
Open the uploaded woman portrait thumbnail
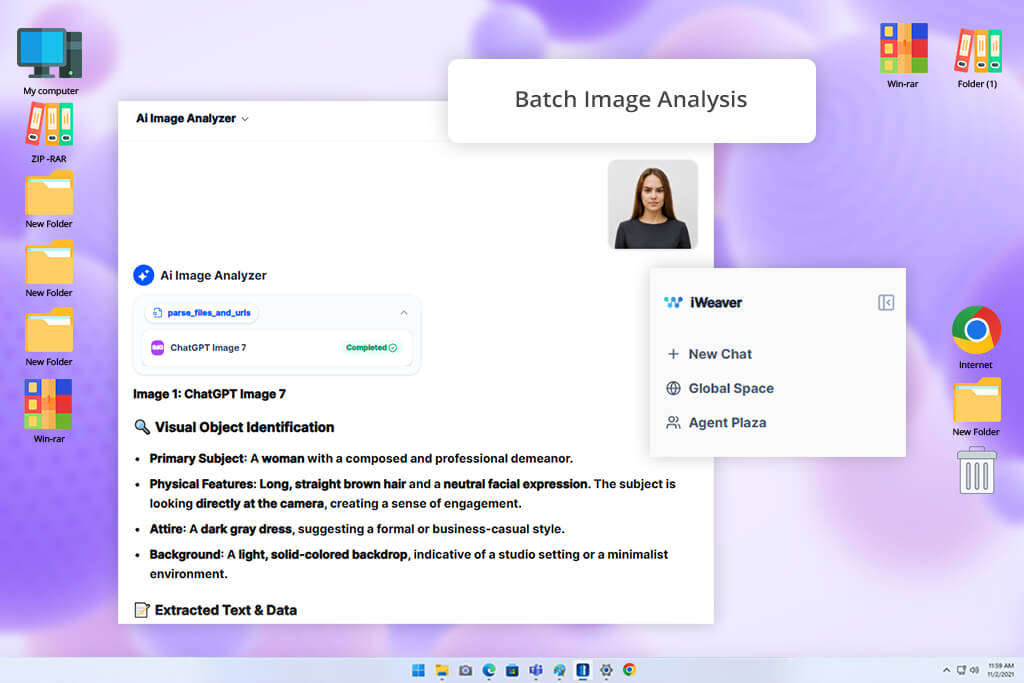[652, 204]
